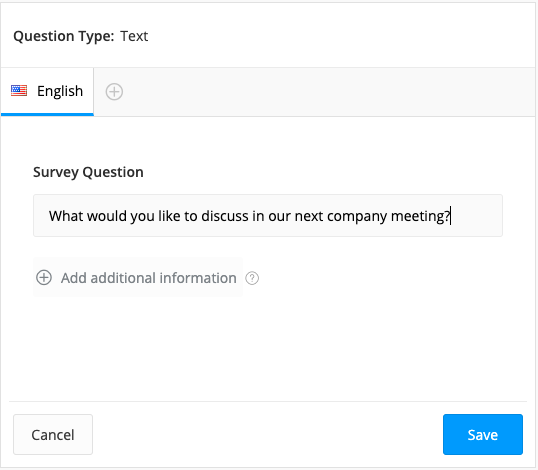Click the Question Type label
The width and height of the screenshot is (538, 470).
(63, 36)
